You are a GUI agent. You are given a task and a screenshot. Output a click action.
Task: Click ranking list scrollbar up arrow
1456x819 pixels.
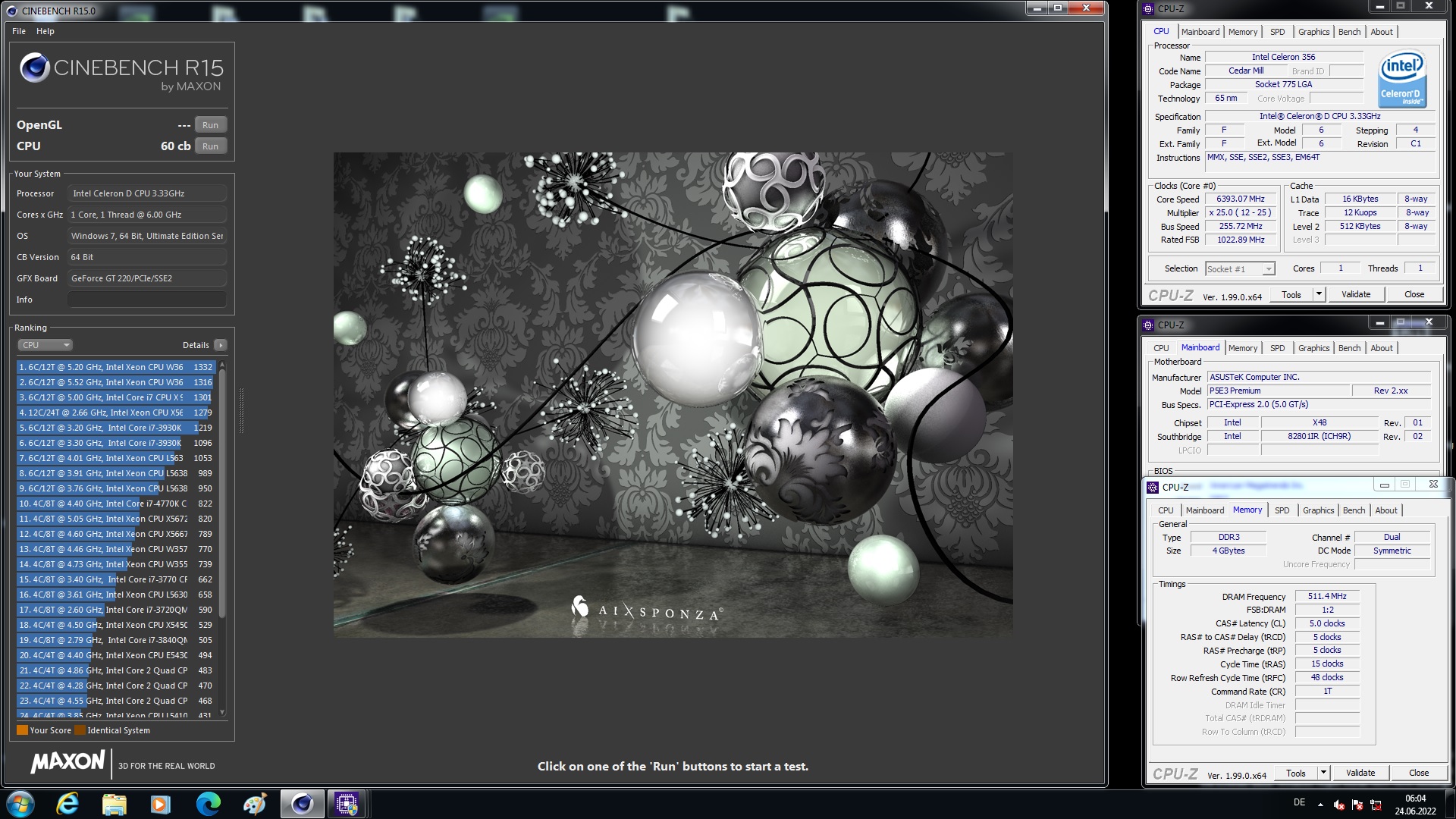click(x=222, y=366)
